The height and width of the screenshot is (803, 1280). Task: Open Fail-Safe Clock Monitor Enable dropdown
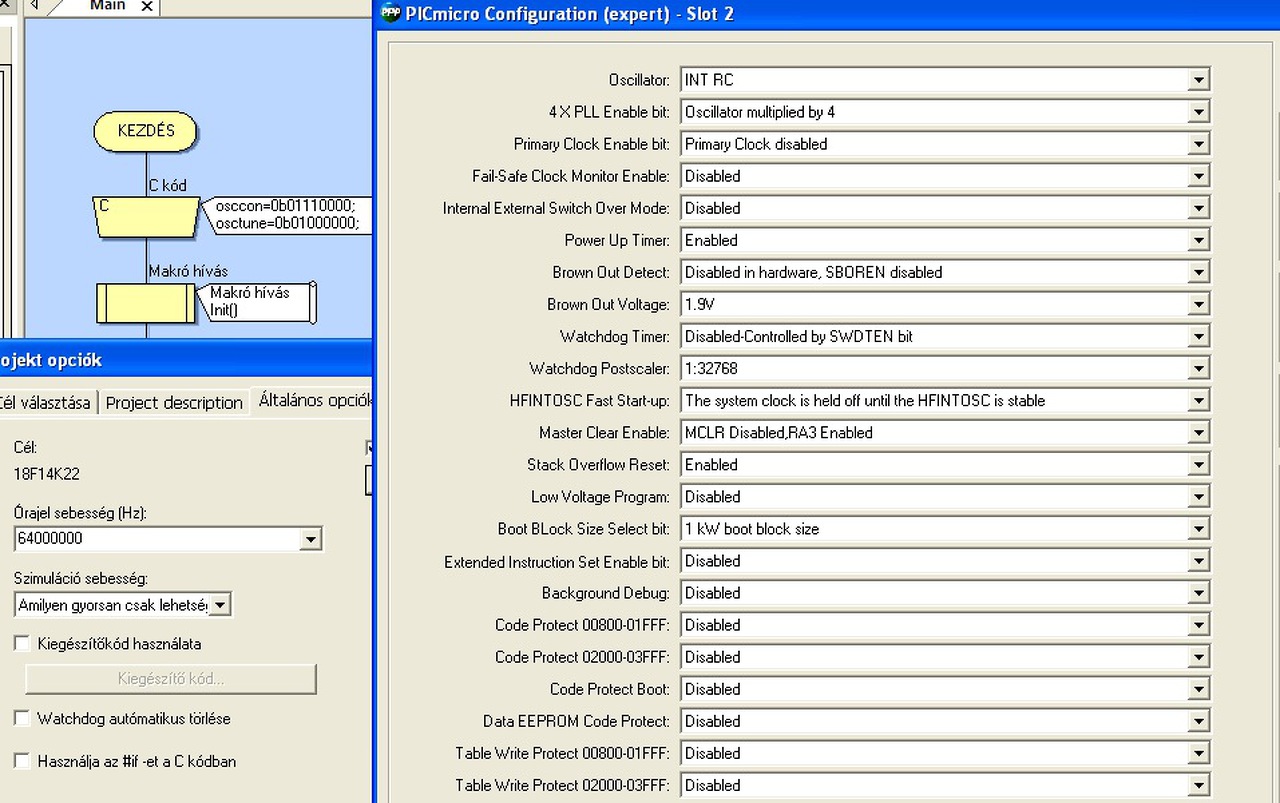pos(1199,176)
